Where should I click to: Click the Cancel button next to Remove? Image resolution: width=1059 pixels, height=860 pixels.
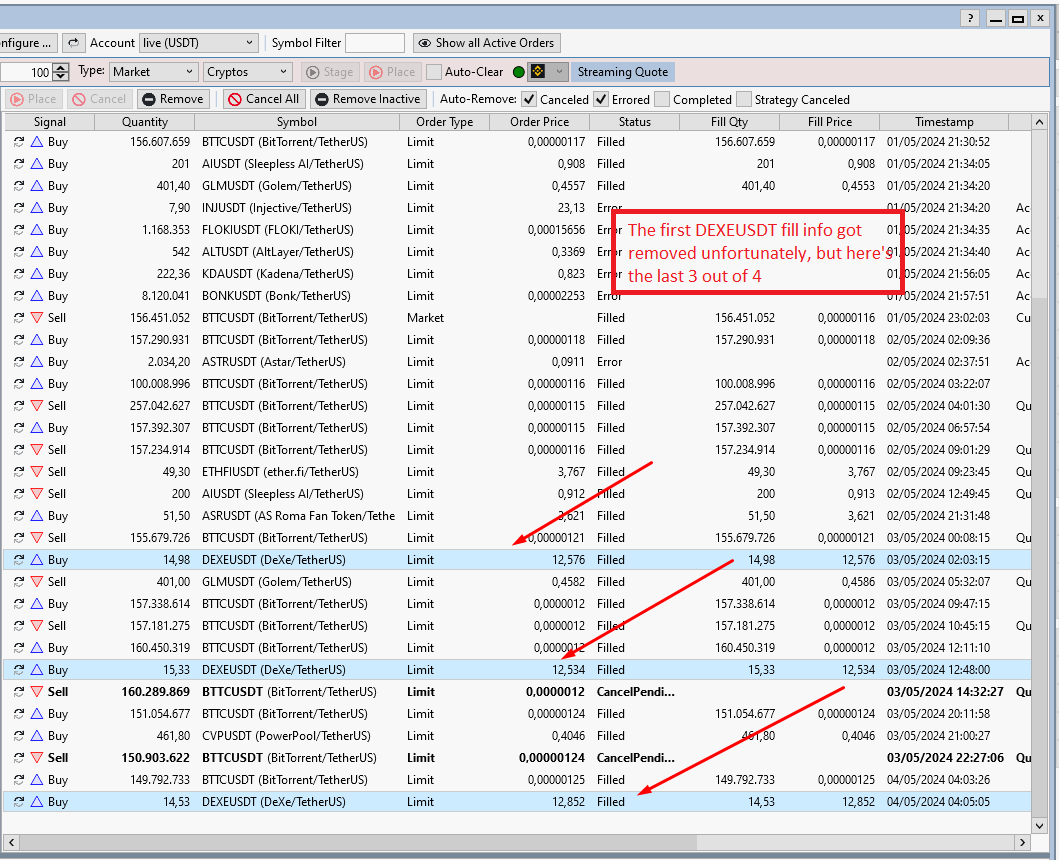click(100, 99)
